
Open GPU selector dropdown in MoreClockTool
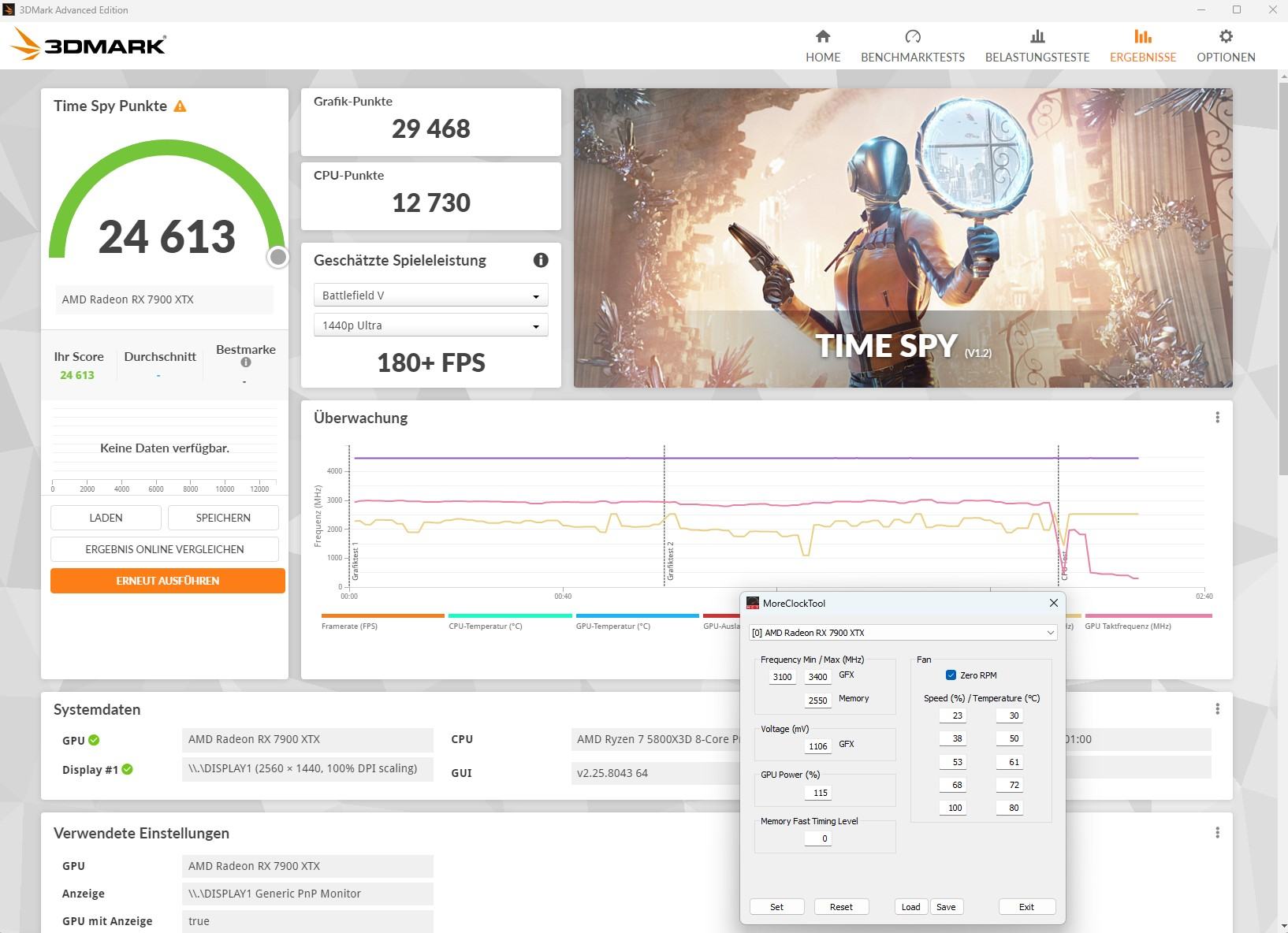(903, 633)
